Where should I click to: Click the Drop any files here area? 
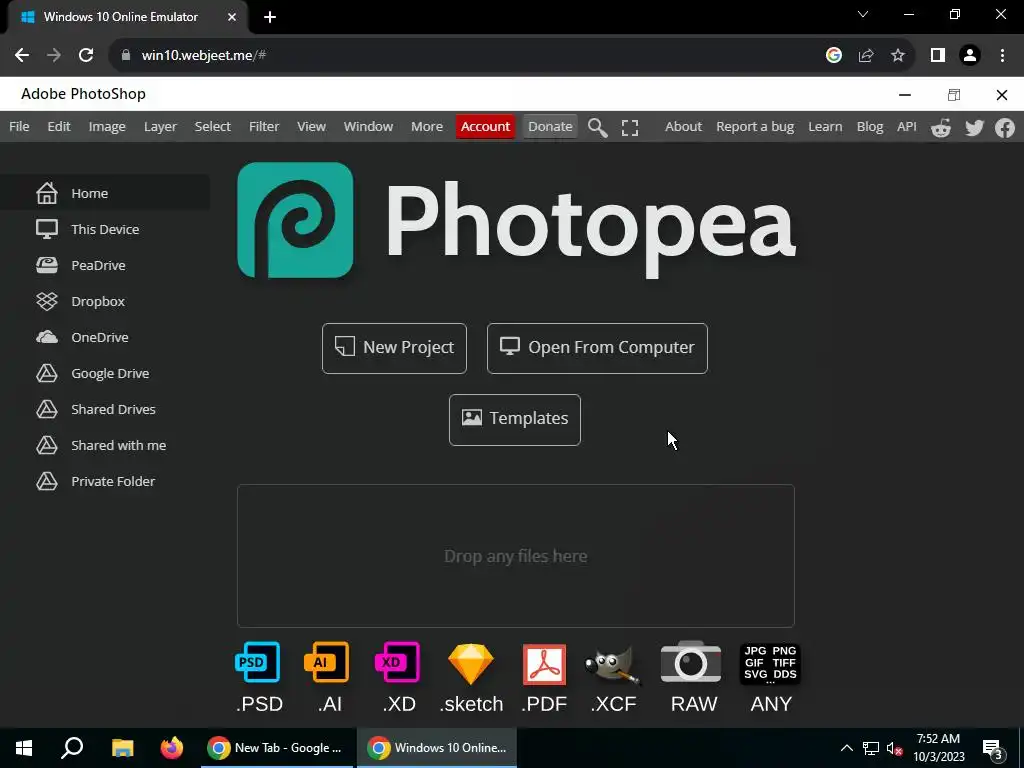(516, 556)
